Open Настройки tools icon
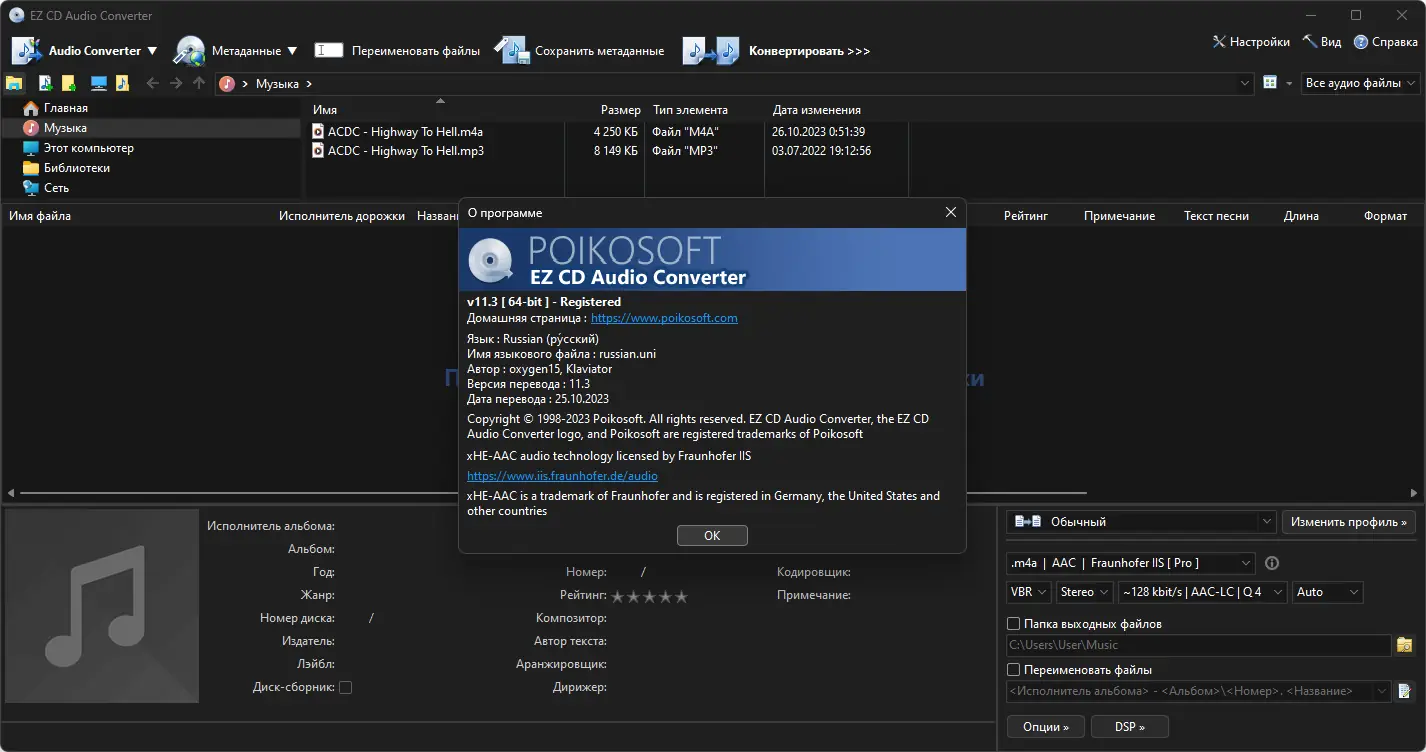 click(x=1219, y=42)
